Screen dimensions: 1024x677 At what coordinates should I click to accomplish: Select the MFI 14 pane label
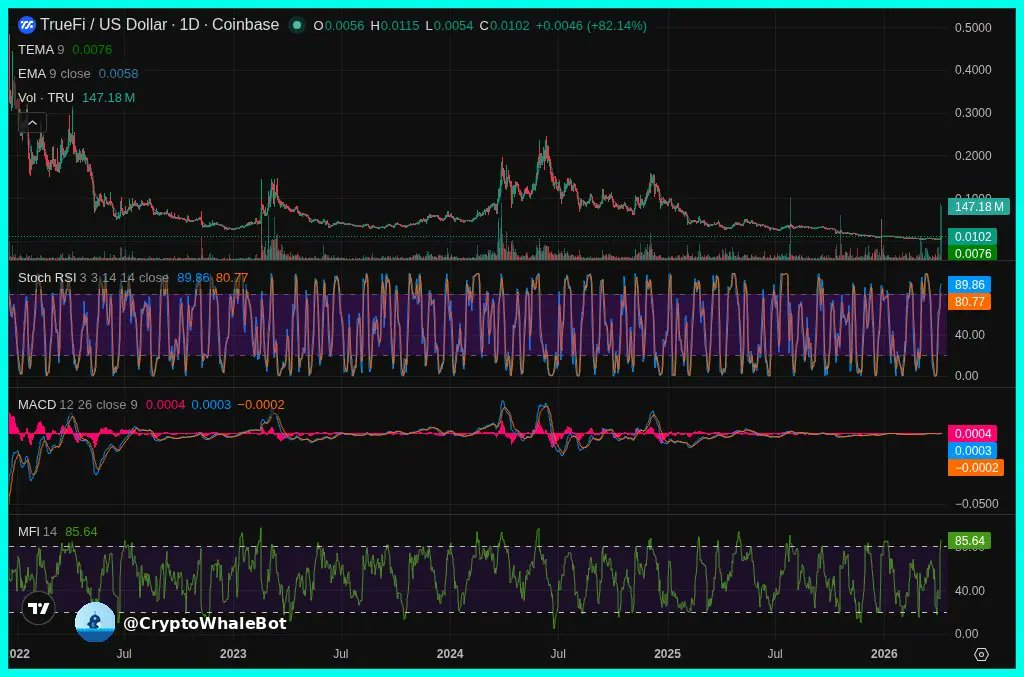[x=37, y=531]
